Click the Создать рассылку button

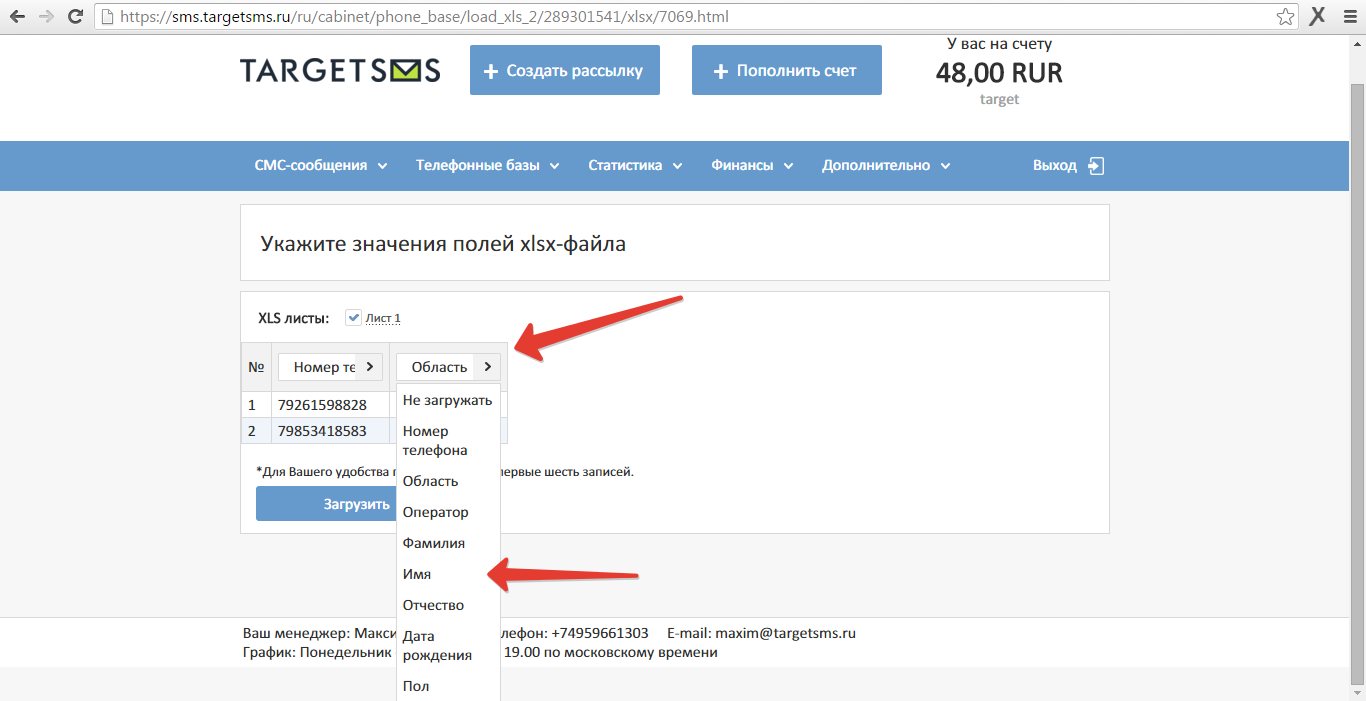tap(565, 70)
